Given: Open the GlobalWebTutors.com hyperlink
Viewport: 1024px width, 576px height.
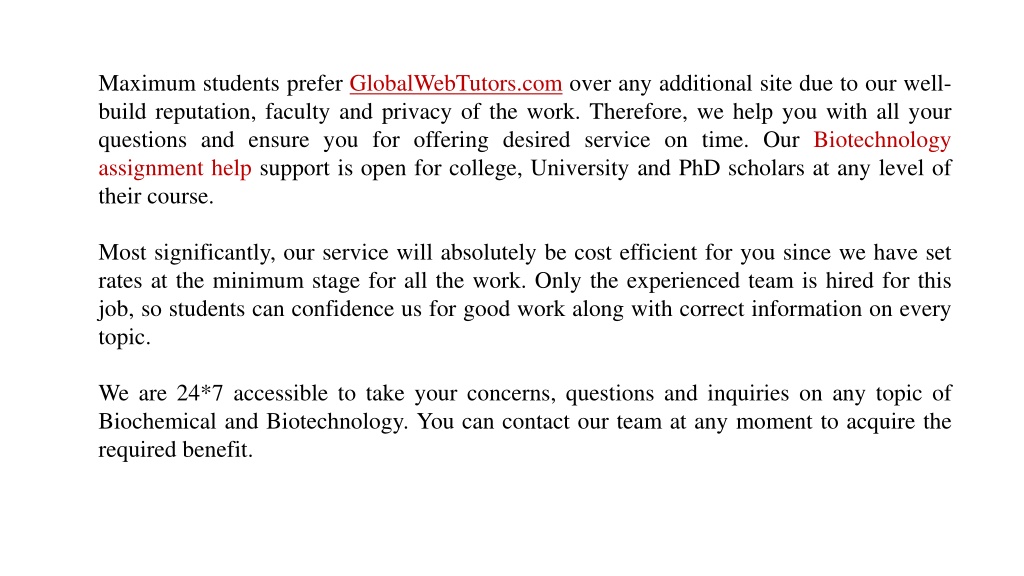Looking at the screenshot, I should [x=455, y=84].
